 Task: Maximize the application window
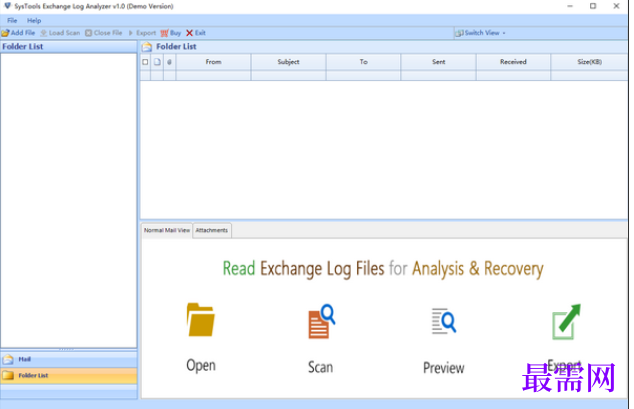coord(593,6)
